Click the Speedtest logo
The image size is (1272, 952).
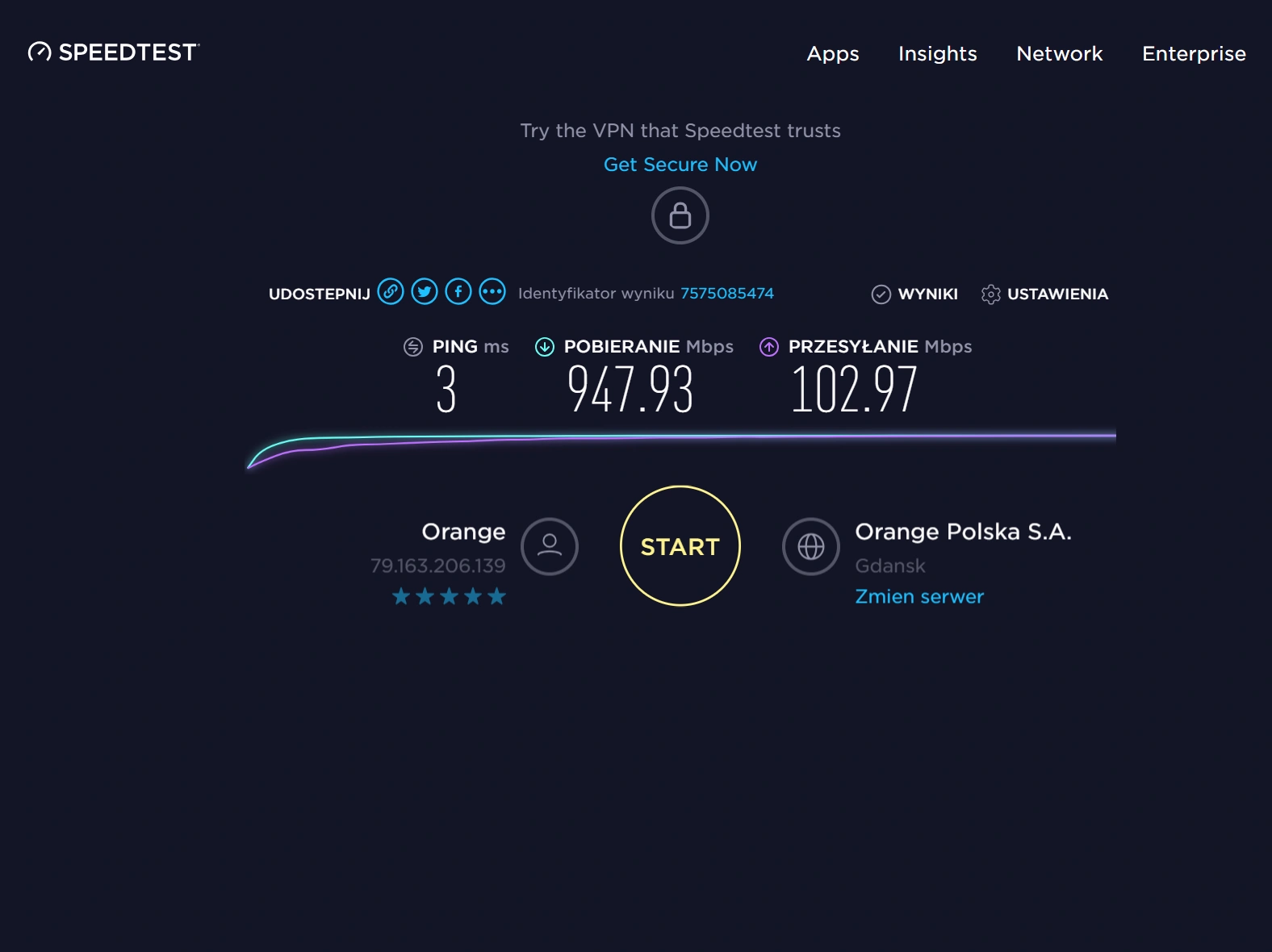114,52
